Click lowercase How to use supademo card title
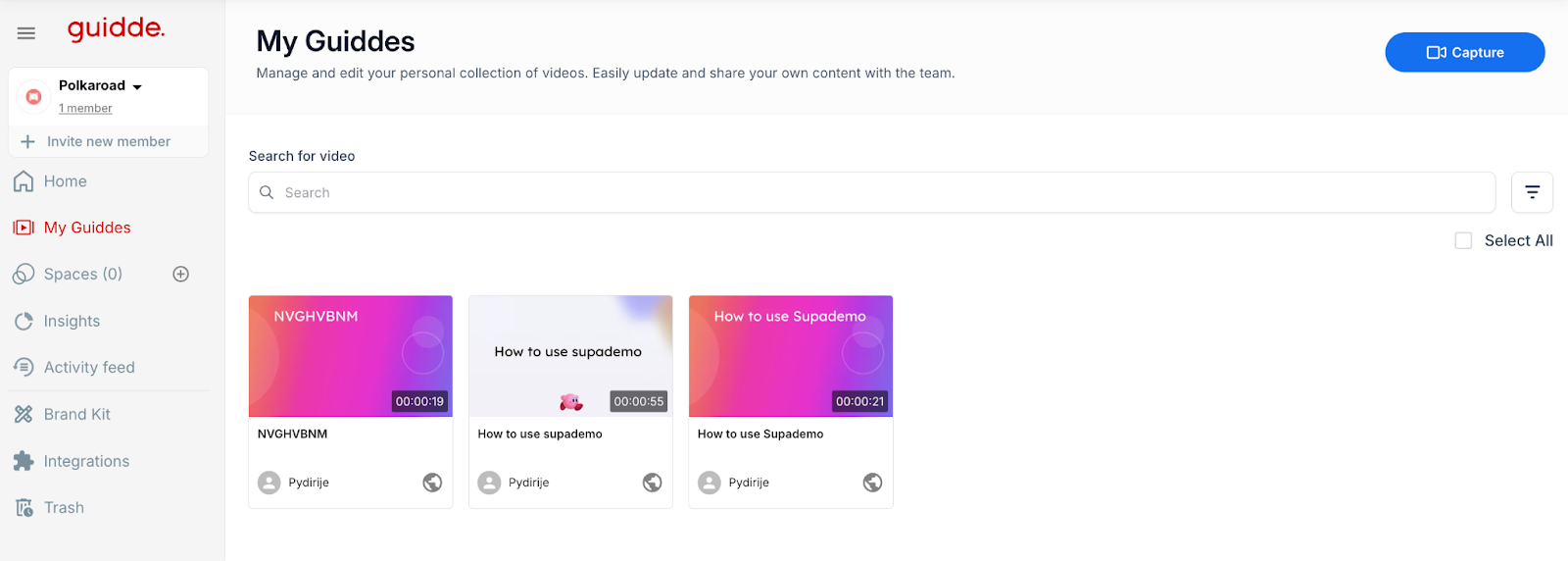This screenshot has width=1568, height=561. pos(540,433)
